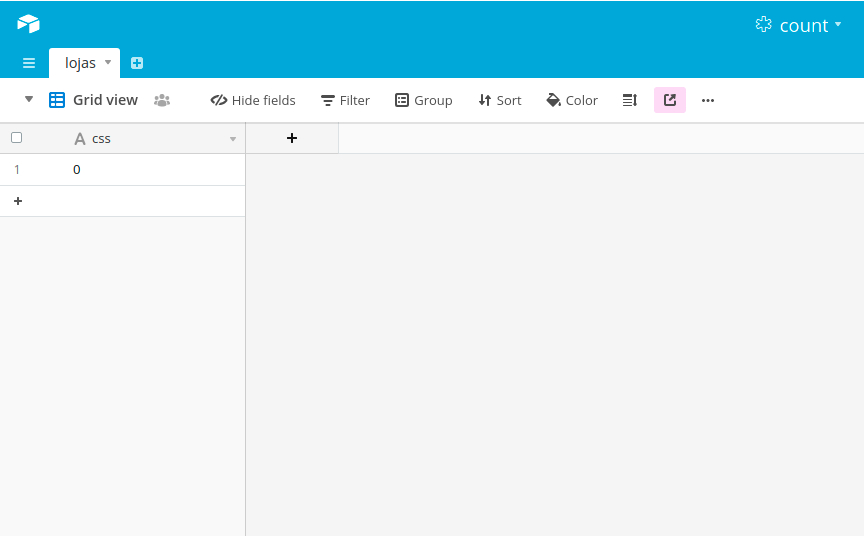Image resolution: width=864 pixels, height=536 pixels.
Task: Open the share view icon
Action: (x=670, y=100)
